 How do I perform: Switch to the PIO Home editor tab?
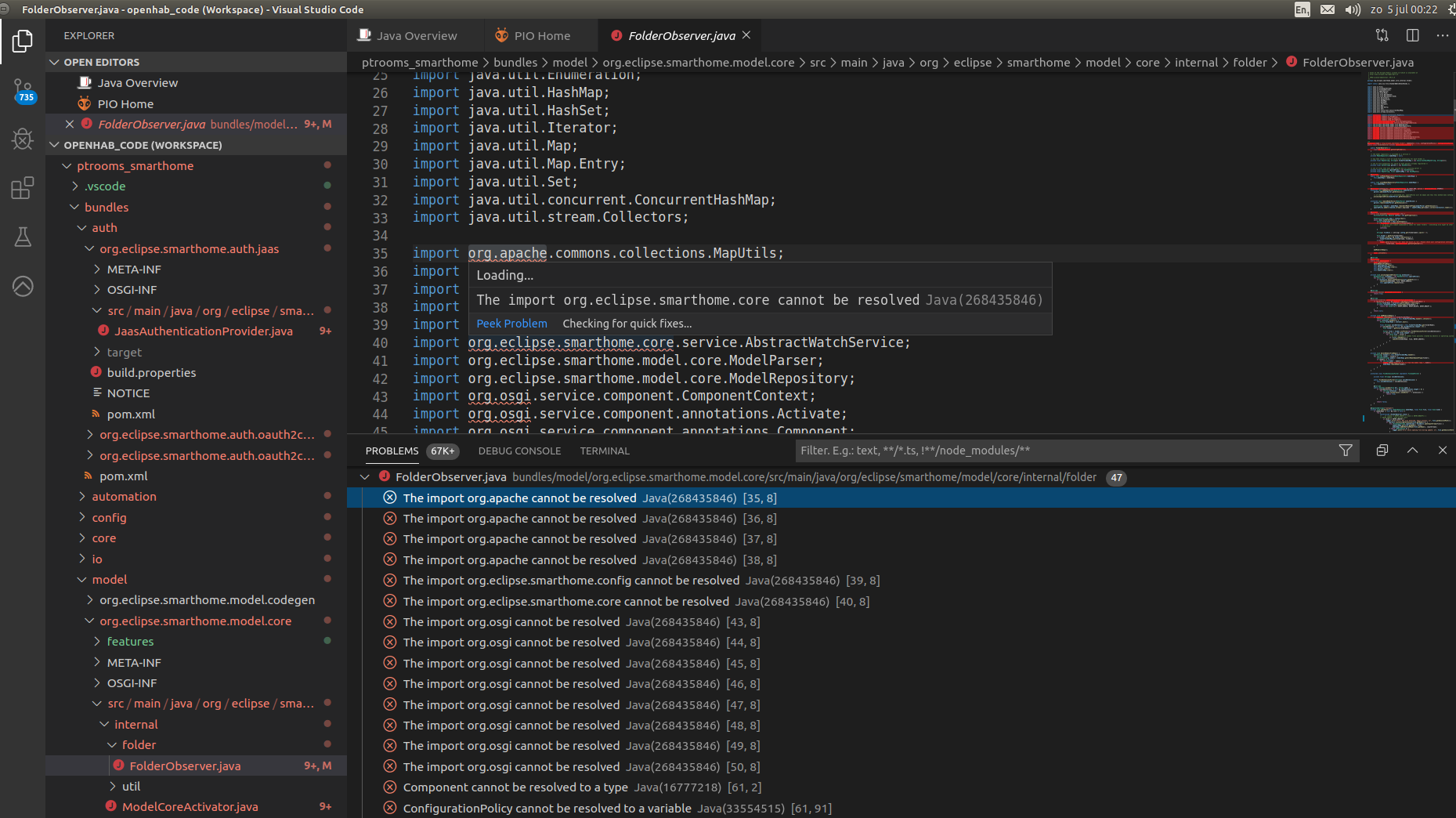(x=541, y=36)
